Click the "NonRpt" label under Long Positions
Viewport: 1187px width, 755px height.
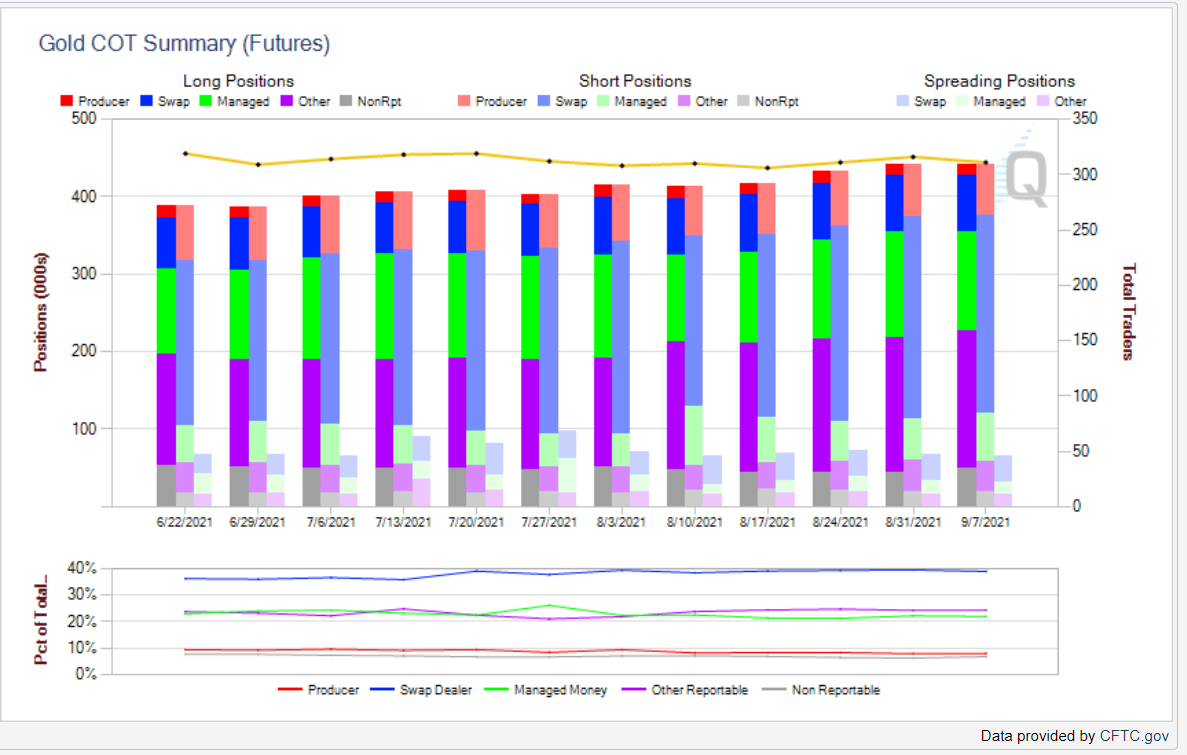pyautogui.click(x=379, y=101)
